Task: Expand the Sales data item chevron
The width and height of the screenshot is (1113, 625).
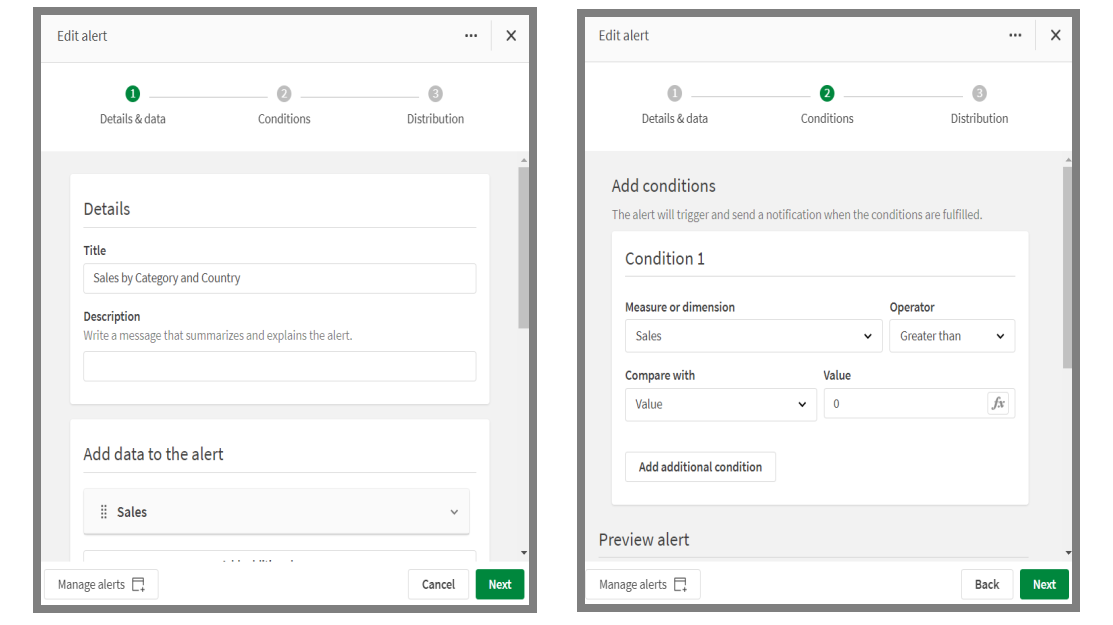Action: click(454, 511)
